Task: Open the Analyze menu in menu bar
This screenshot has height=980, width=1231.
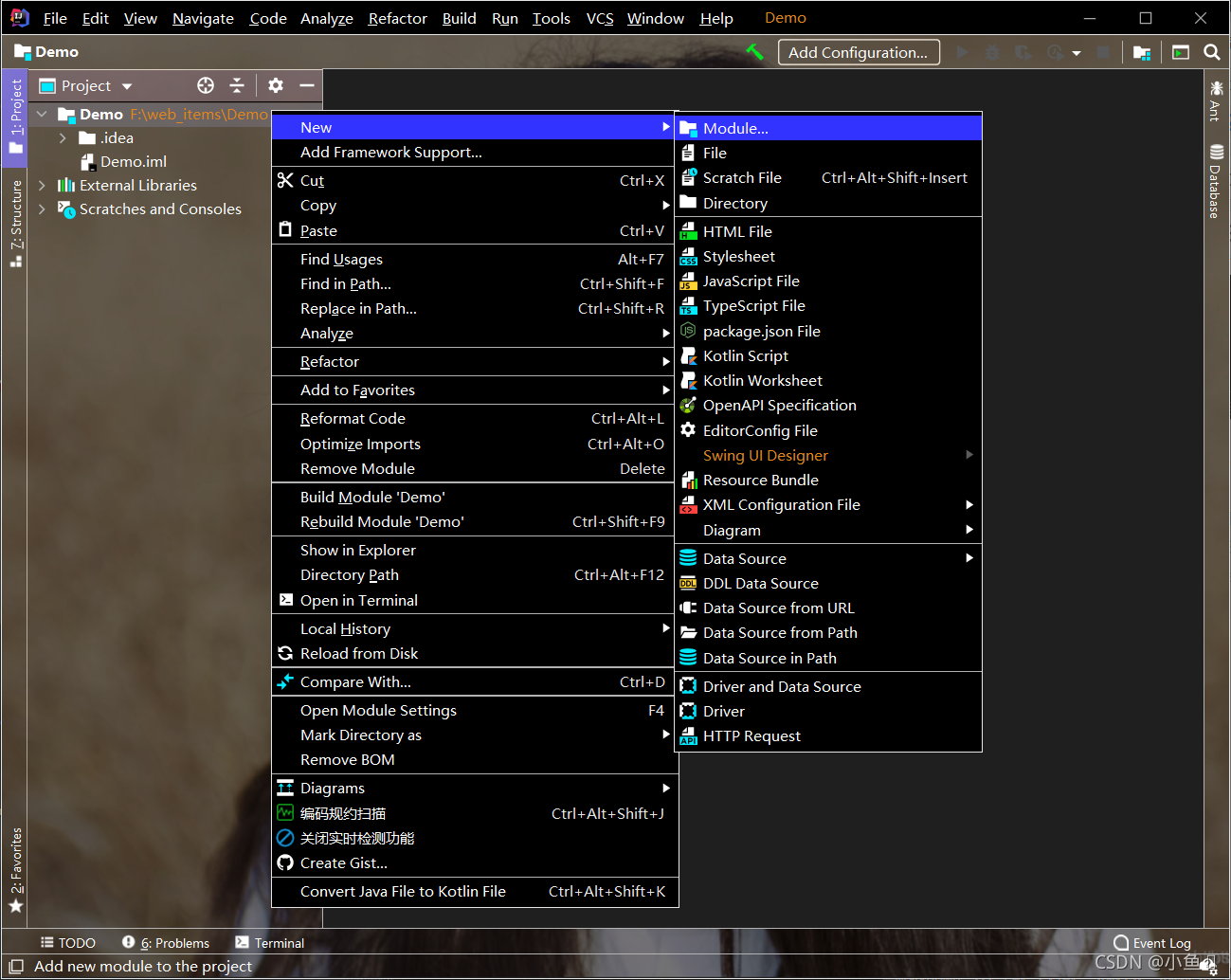Action: pos(327,18)
